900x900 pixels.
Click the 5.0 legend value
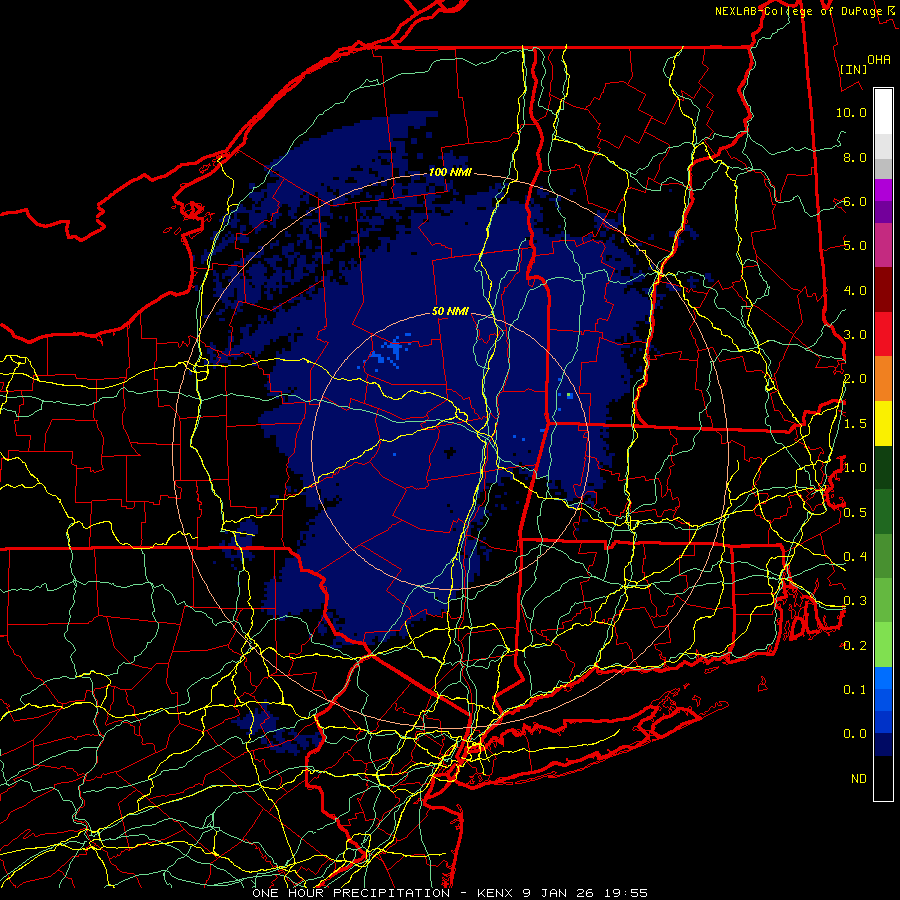(x=855, y=246)
